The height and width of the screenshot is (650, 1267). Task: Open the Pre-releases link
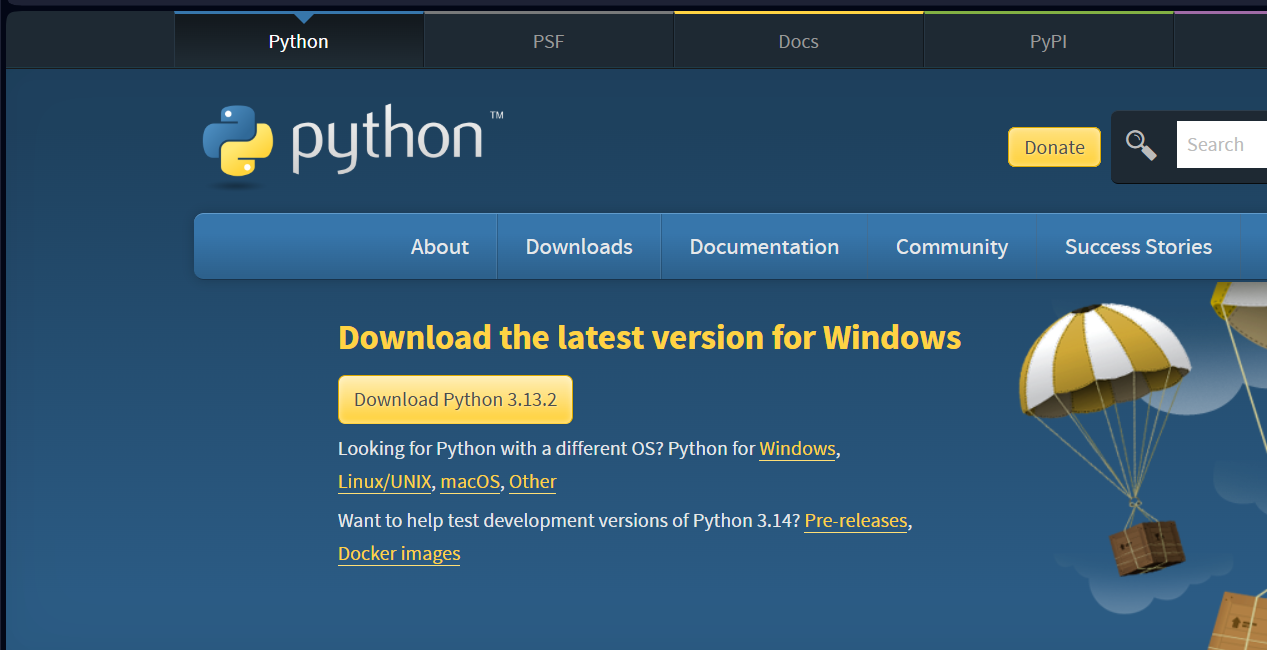(856, 521)
